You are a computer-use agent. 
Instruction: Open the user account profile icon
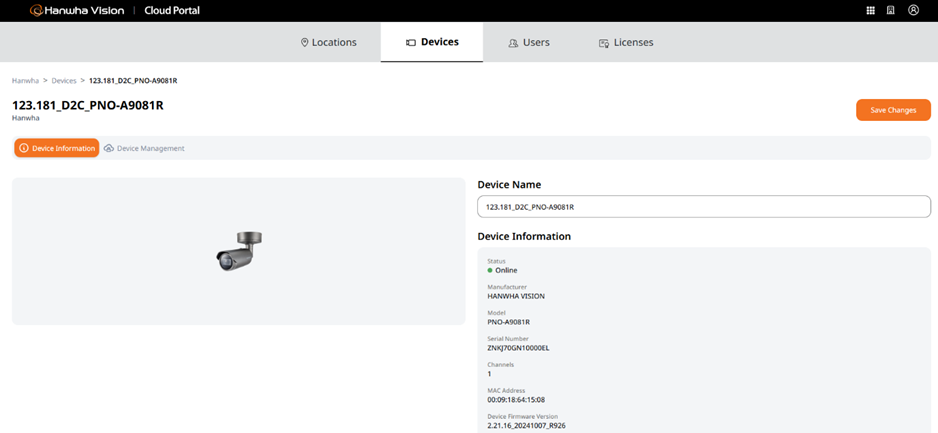tap(913, 10)
